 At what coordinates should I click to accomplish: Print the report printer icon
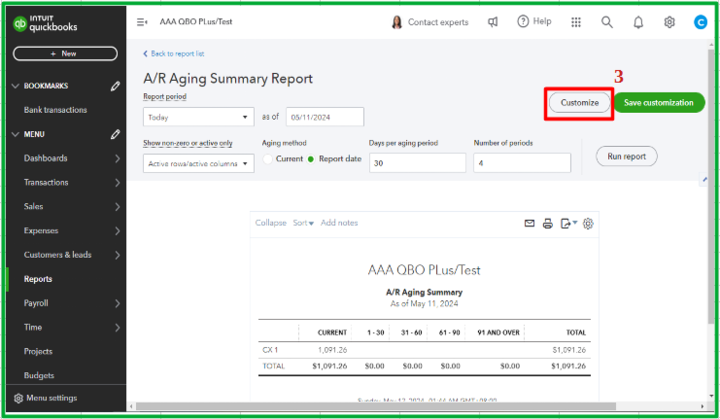[x=548, y=224]
